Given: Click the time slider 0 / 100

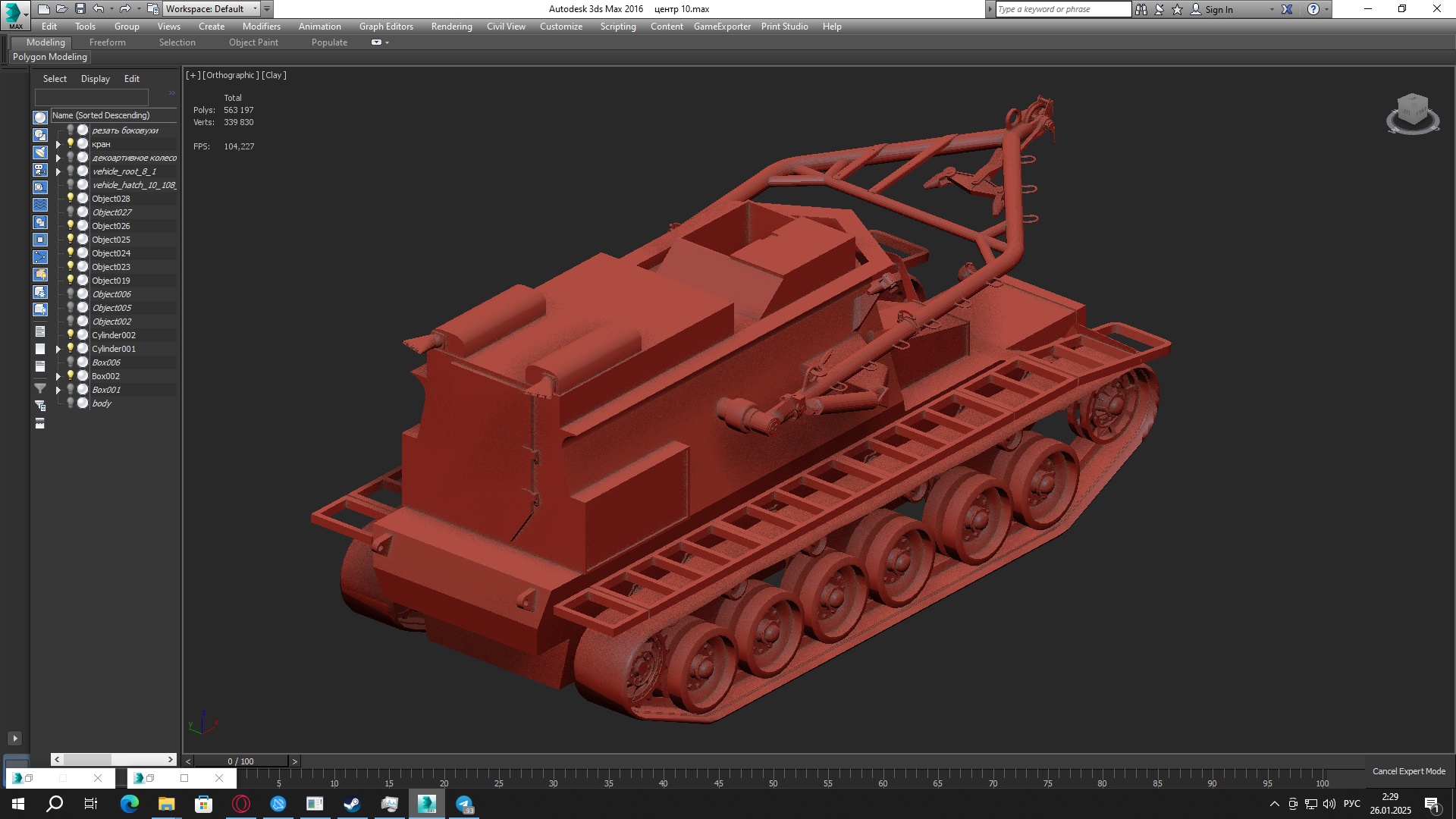Looking at the screenshot, I should pos(241,761).
